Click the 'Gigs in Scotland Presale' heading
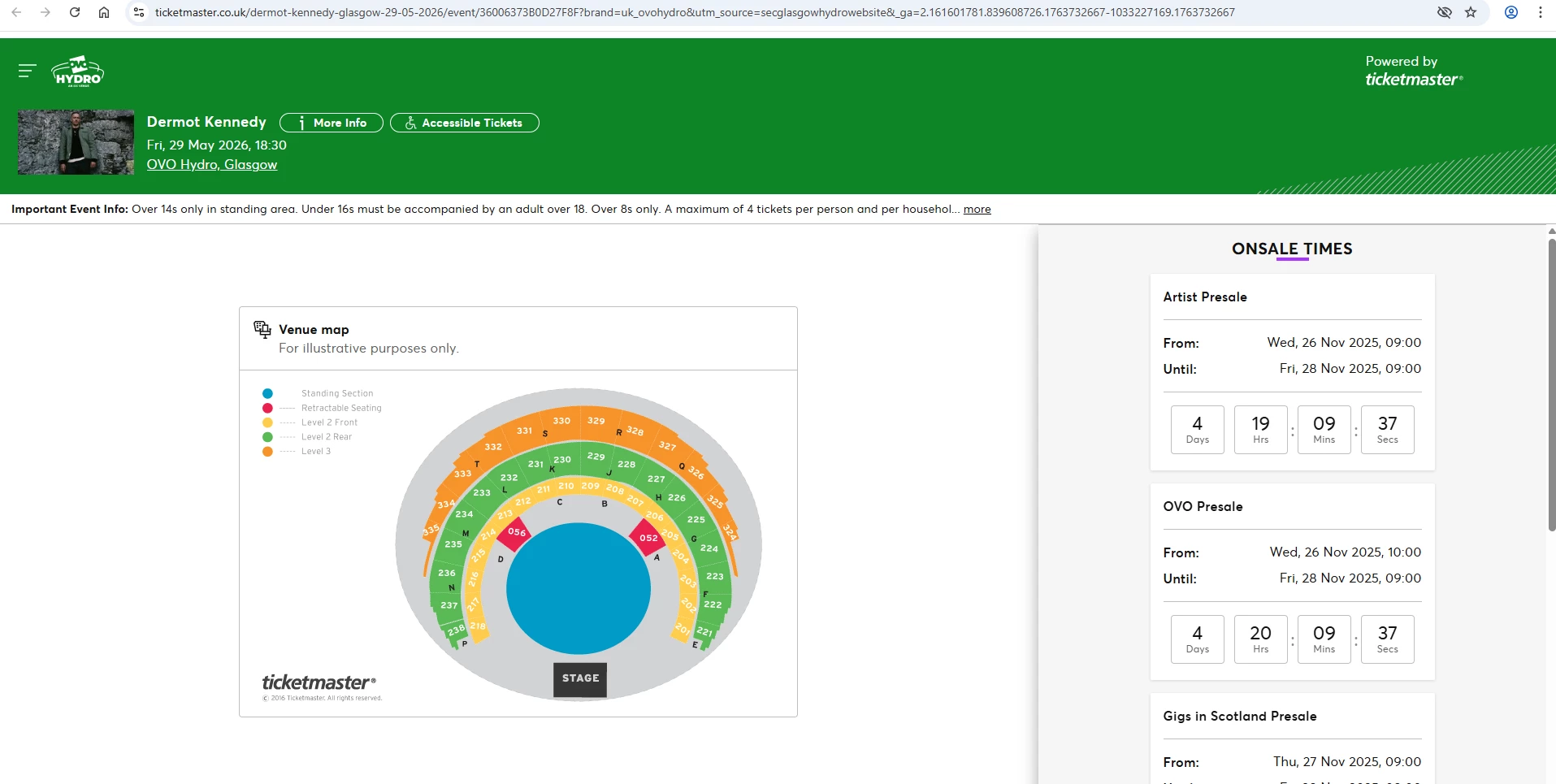The height and width of the screenshot is (784, 1556). click(1240, 717)
